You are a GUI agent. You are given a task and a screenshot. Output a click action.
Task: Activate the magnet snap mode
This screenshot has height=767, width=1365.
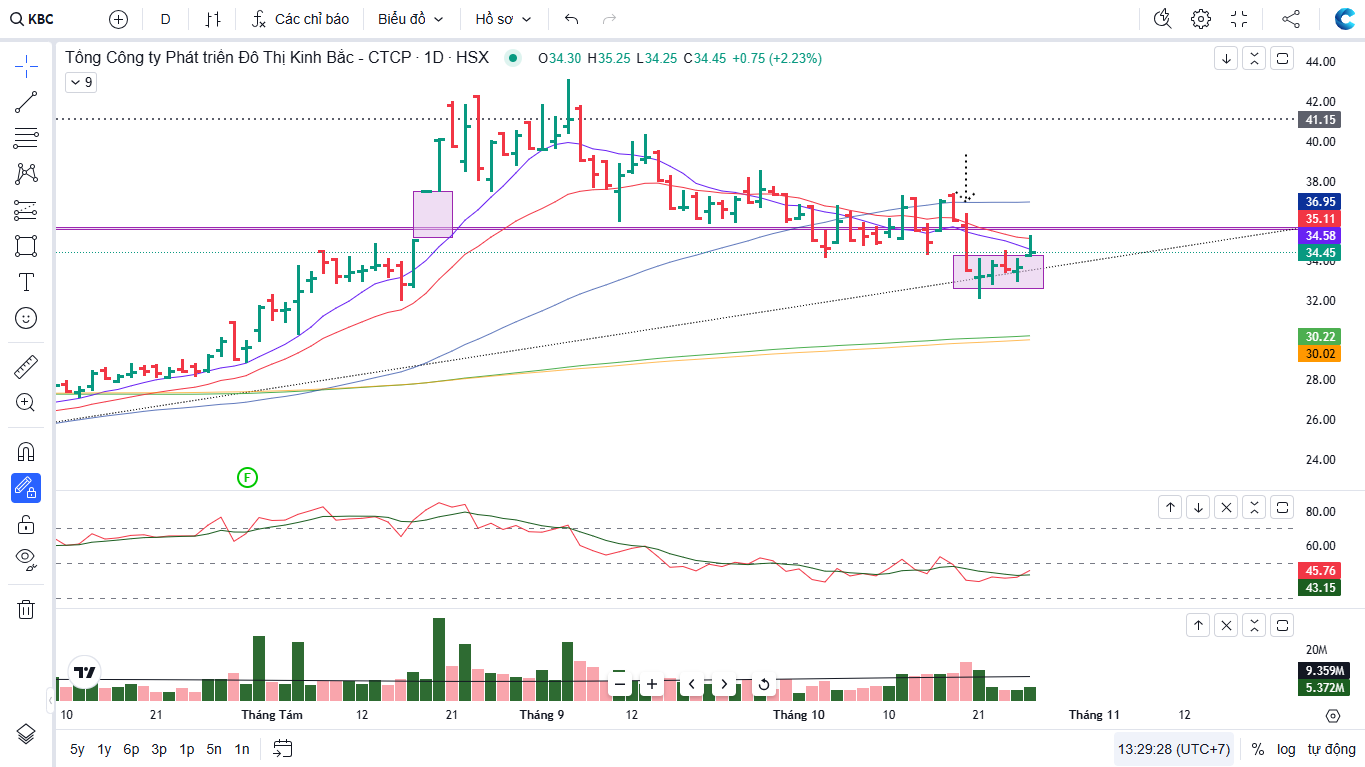pos(26,451)
